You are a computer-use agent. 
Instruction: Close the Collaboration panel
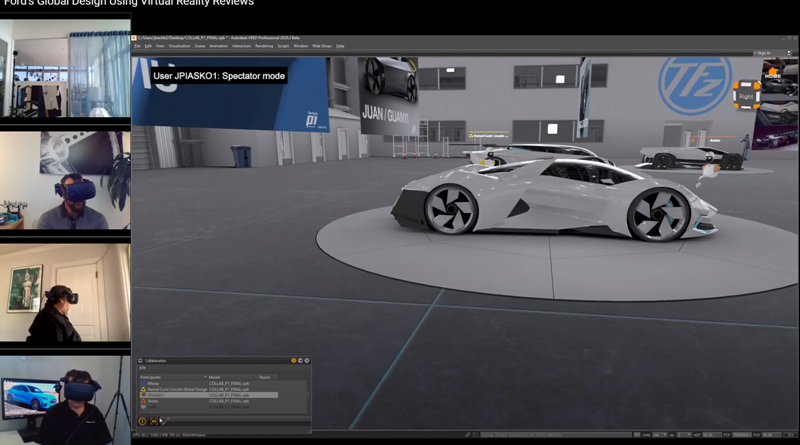click(x=307, y=361)
